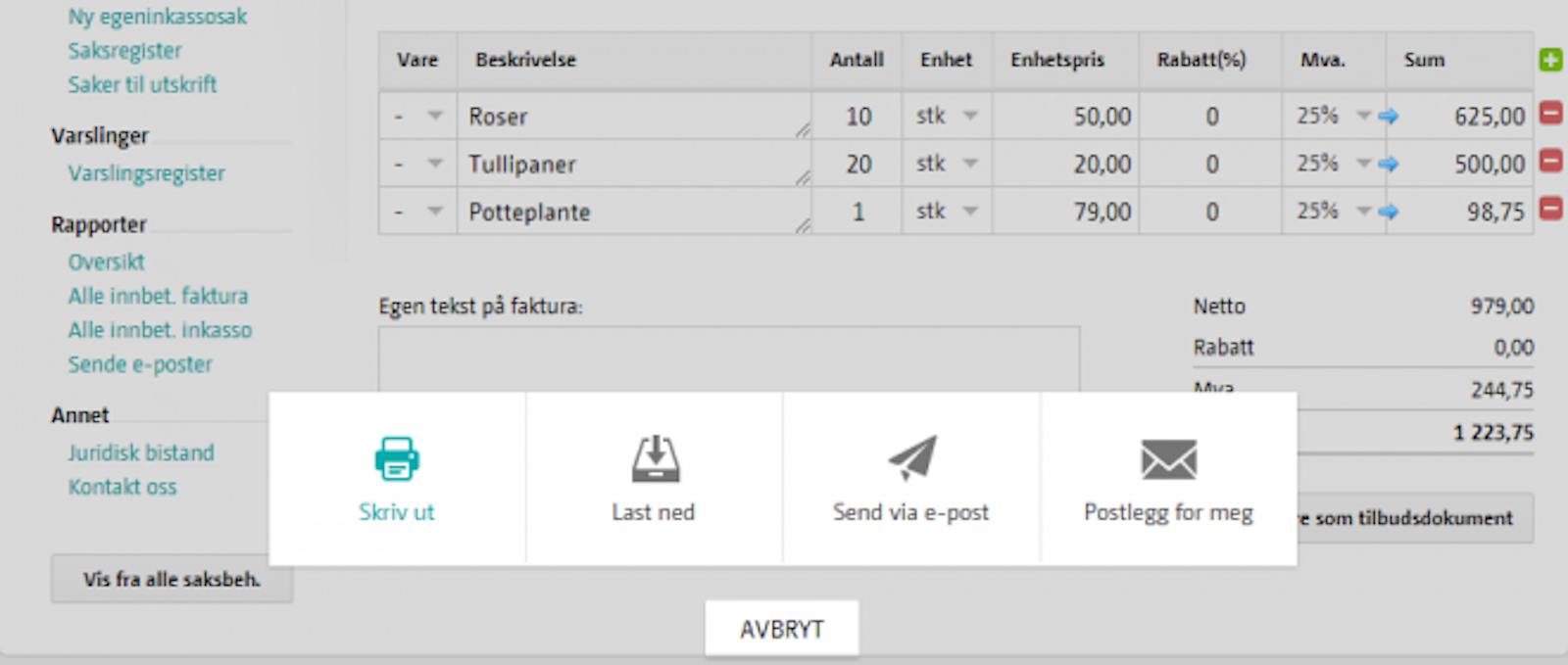Expand Mva. dropdown on Tullipaner row

click(1362, 164)
